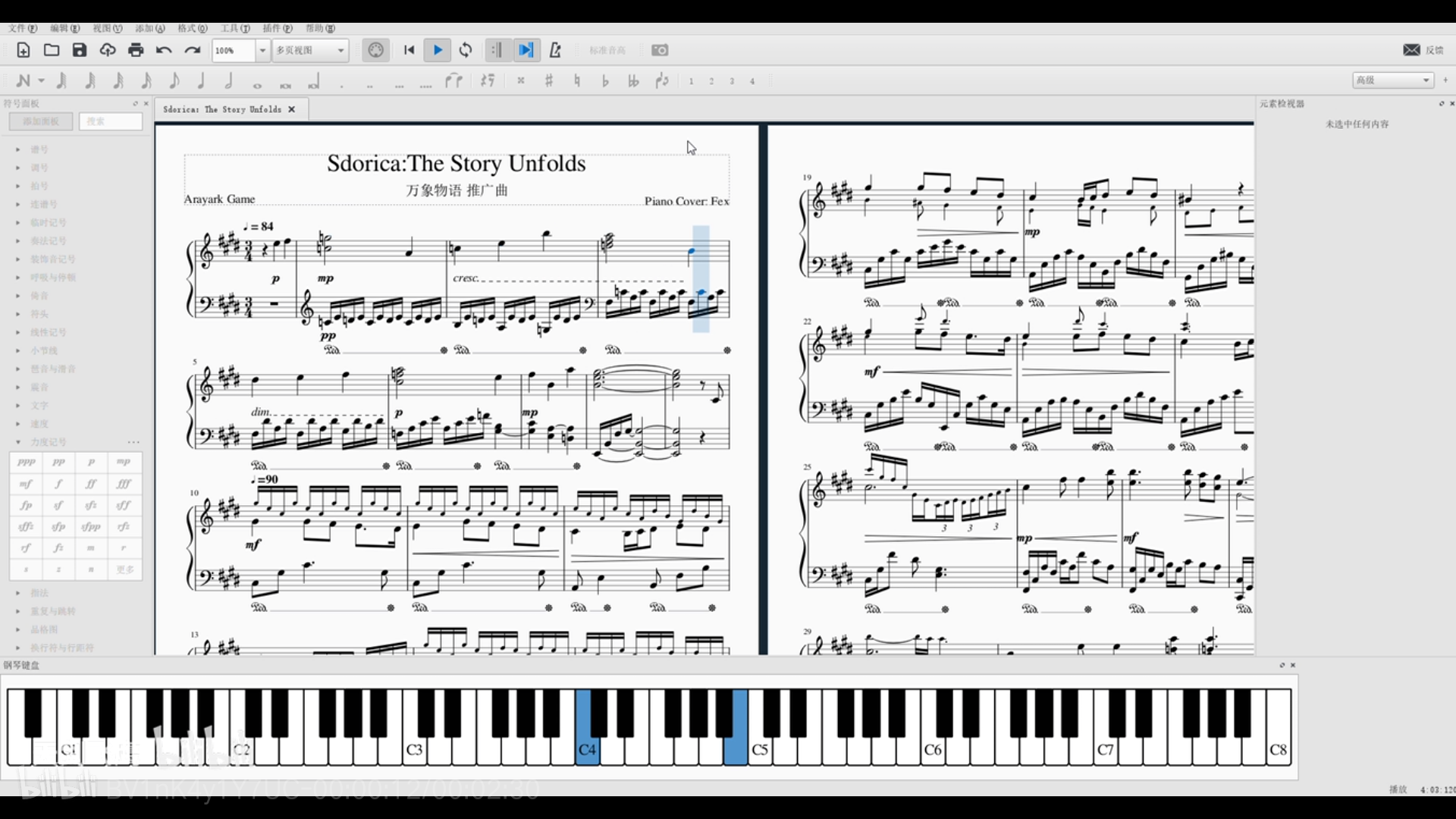The width and height of the screenshot is (1456, 819).
Task: Open the feedback envelope icon
Action: point(1411,50)
